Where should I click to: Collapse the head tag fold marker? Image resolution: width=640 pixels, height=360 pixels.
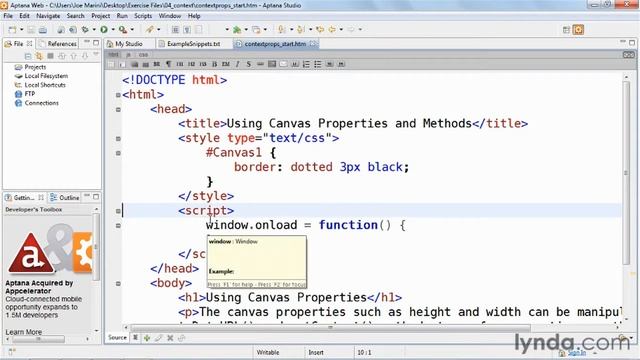[x=118, y=109]
